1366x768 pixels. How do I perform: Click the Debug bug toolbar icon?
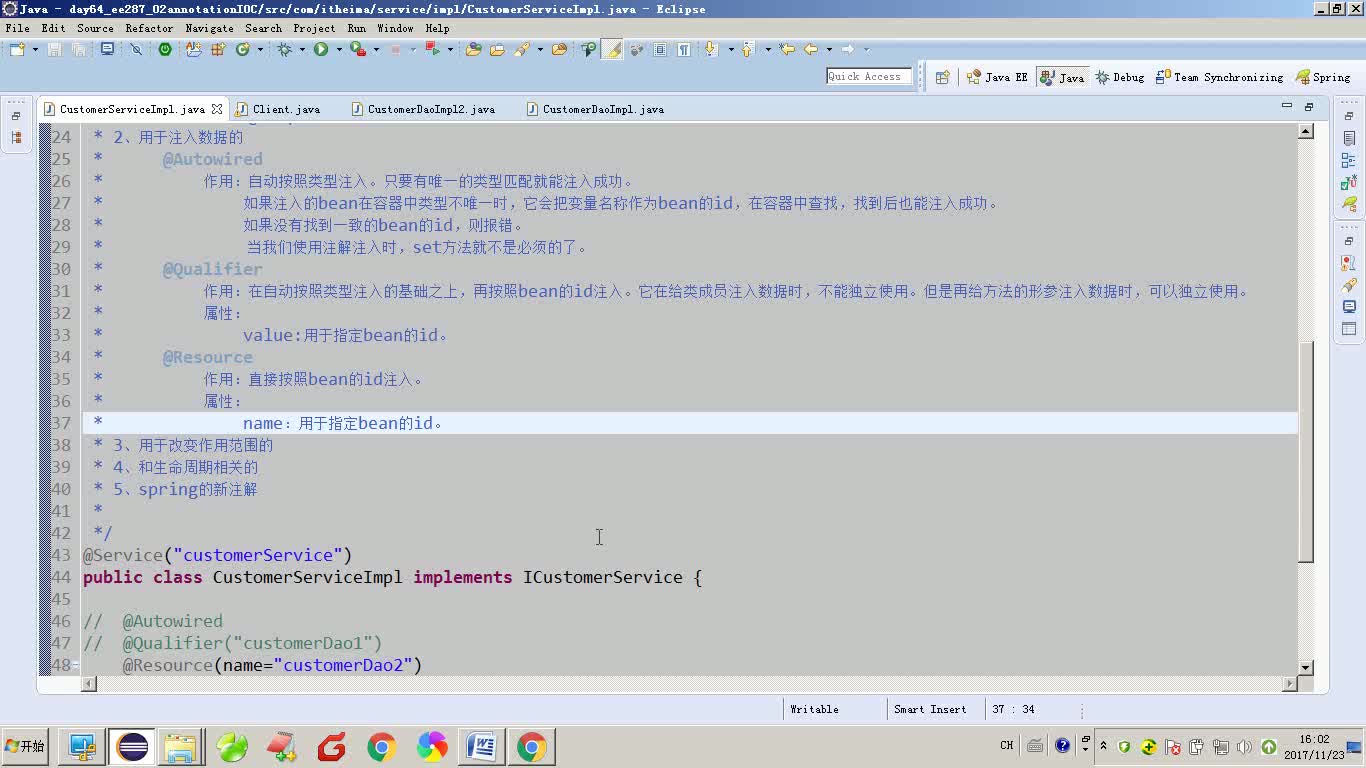point(285,49)
